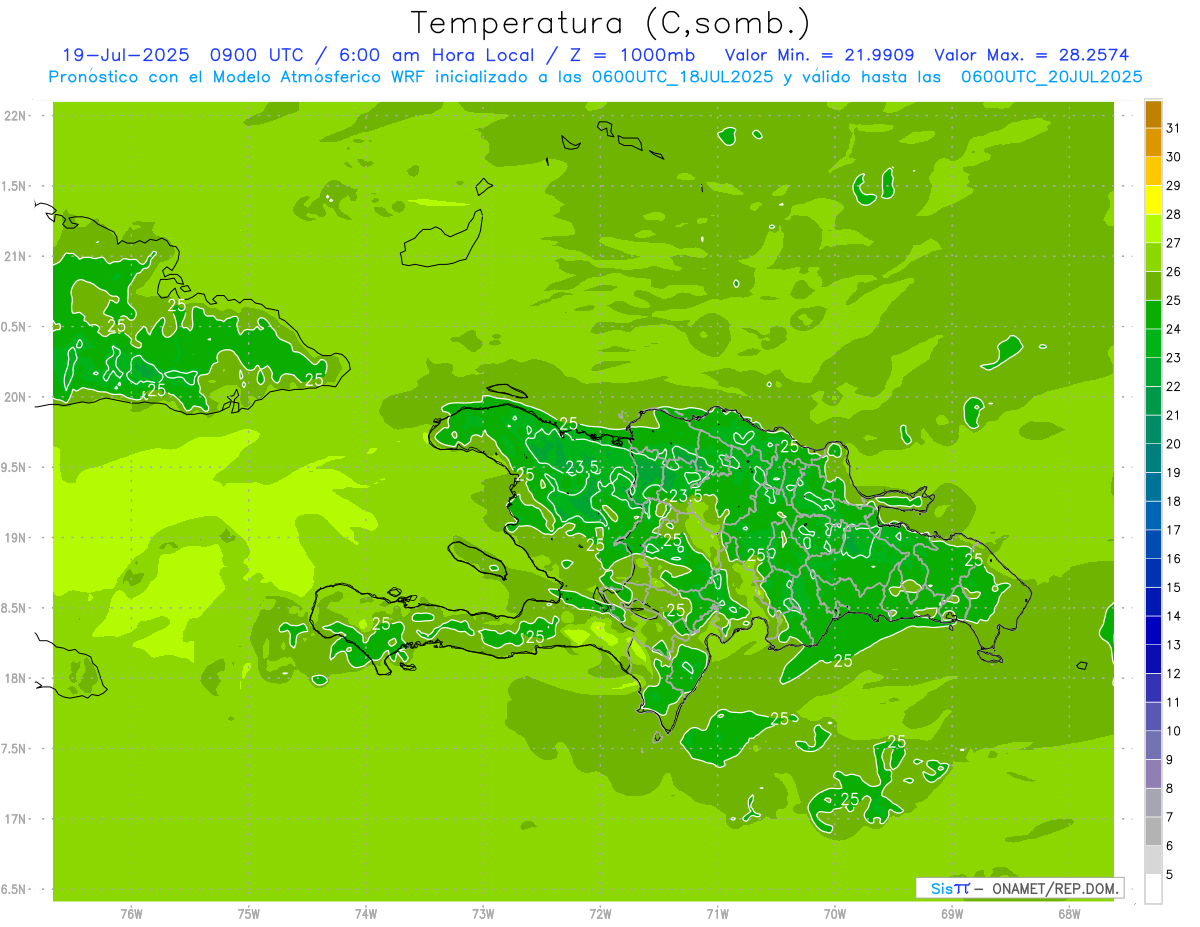
Task: Click the color bar label "26"
Action: click(1174, 271)
